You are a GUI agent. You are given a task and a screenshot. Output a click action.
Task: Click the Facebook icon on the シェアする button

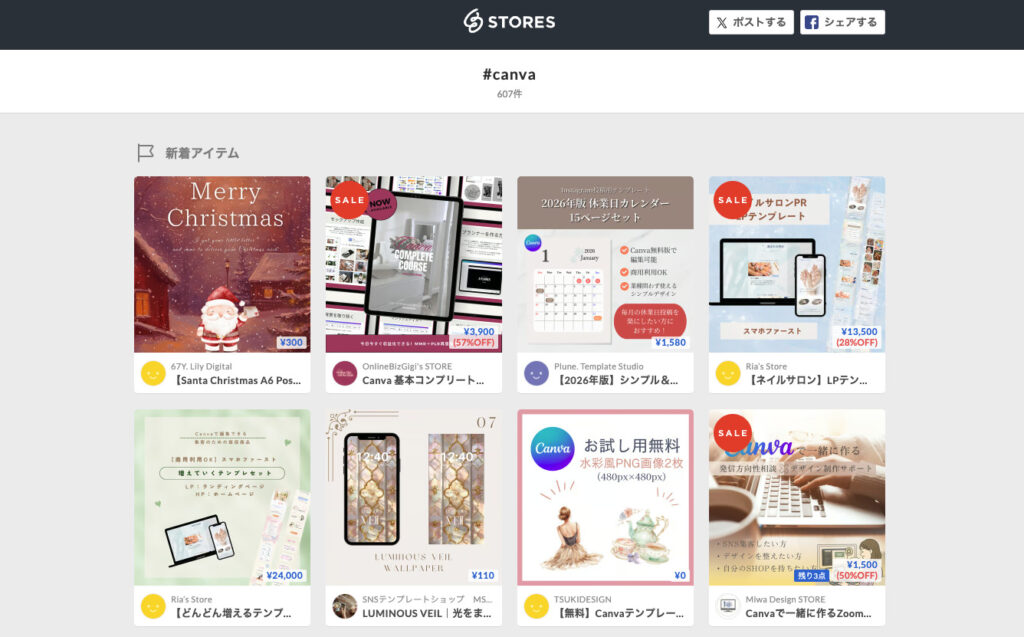(812, 22)
